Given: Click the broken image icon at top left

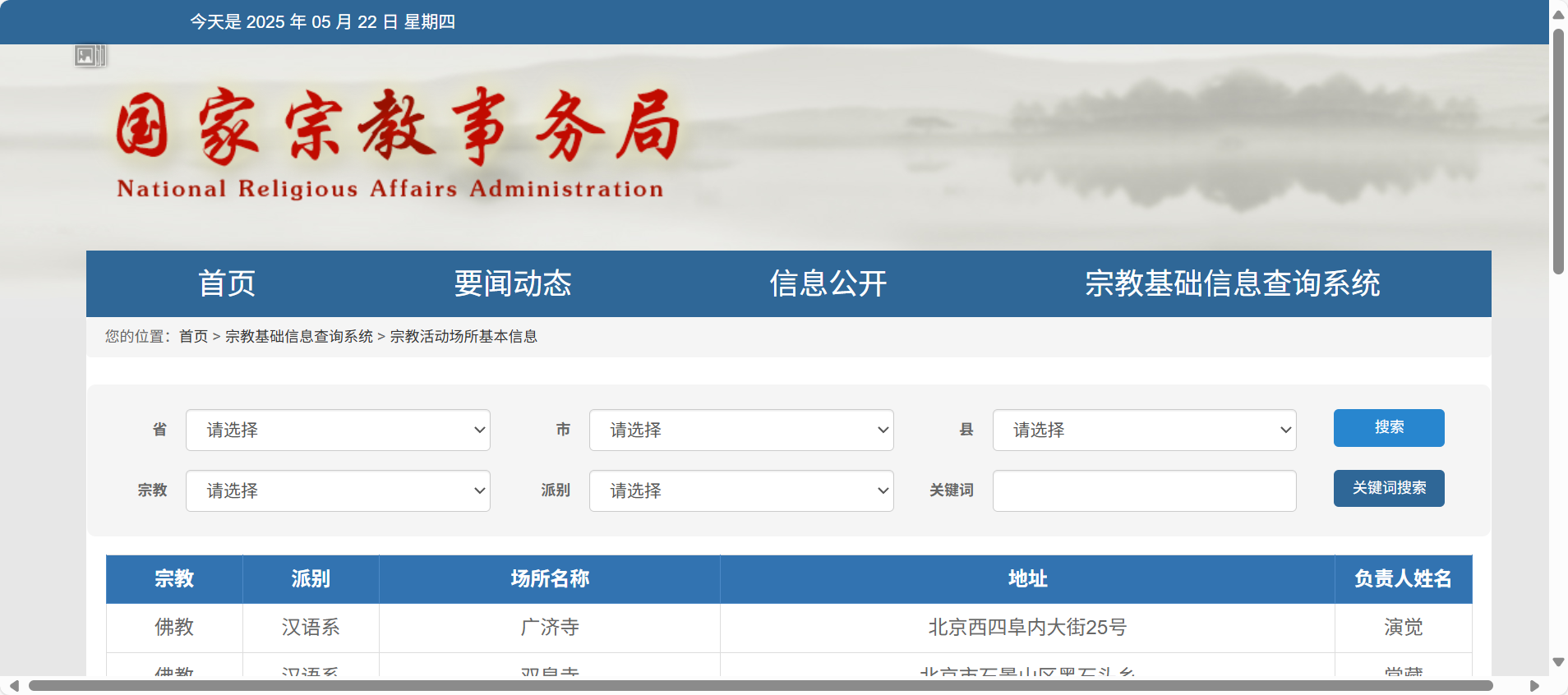Looking at the screenshot, I should pos(90,56).
